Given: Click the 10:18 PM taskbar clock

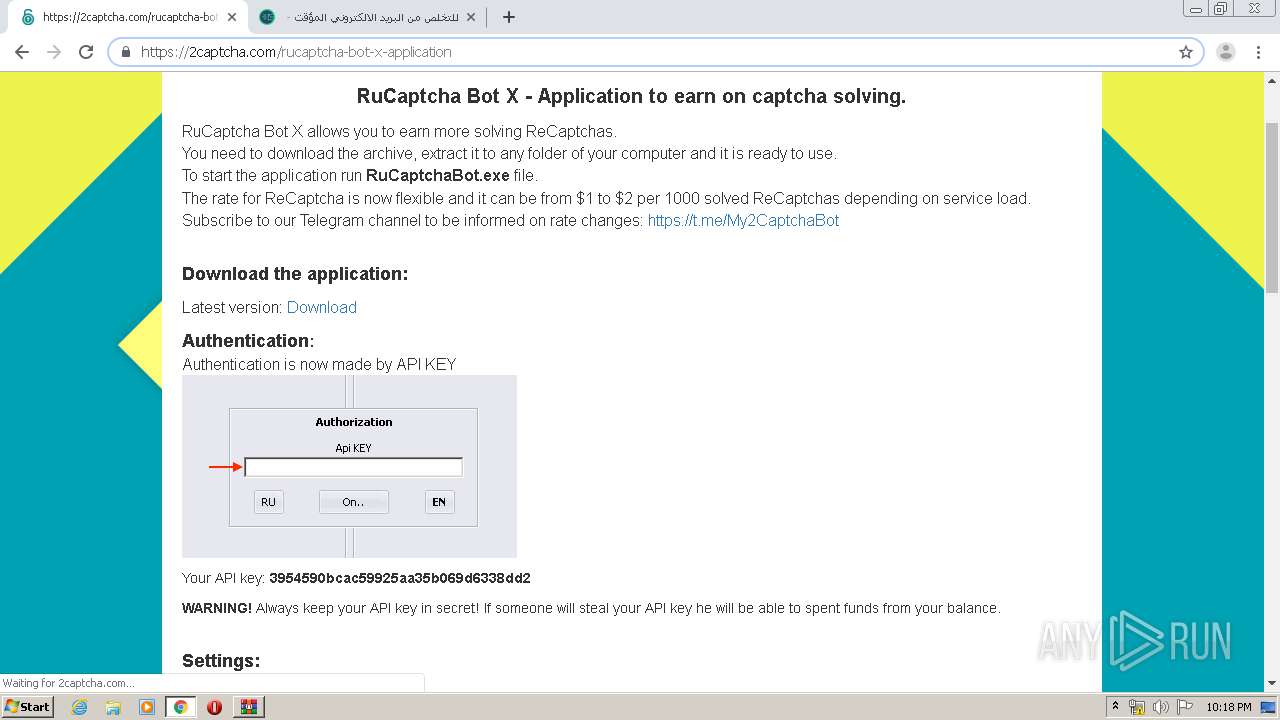Looking at the screenshot, I should [1229, 707].
